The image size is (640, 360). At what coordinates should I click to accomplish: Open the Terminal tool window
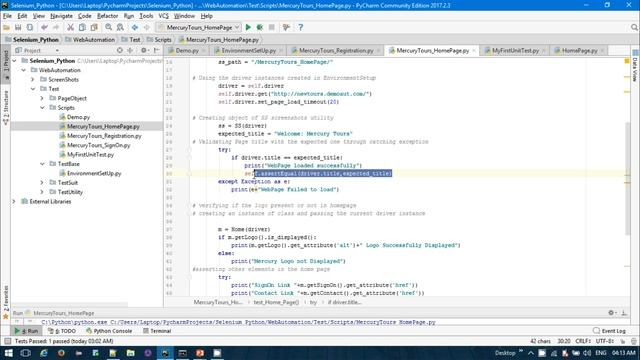coord(157,331)
